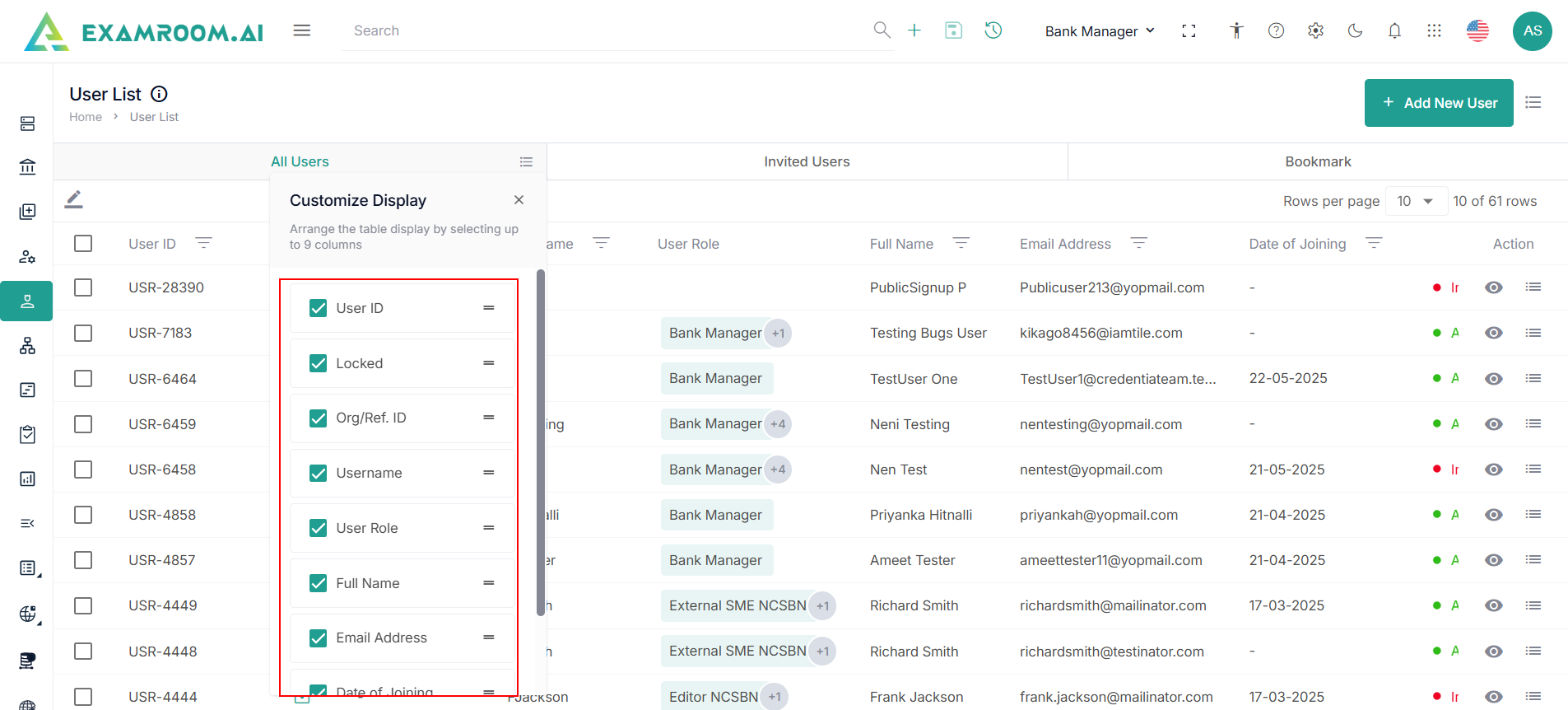
Task: Switch to the Bookmark tab
Action: tap(1317, 161)
